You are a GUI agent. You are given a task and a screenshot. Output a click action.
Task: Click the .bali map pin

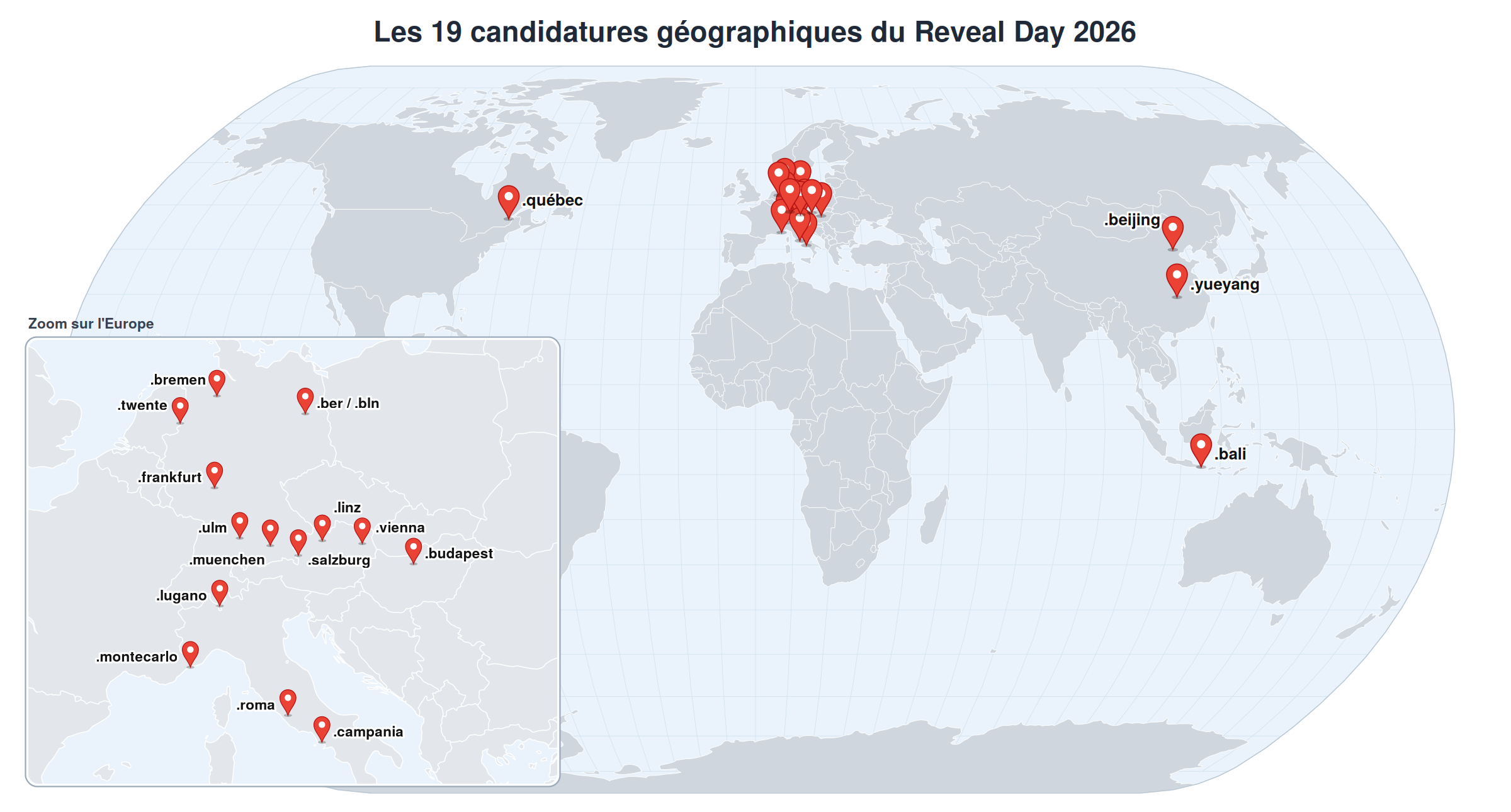[x=1201, y=450]
